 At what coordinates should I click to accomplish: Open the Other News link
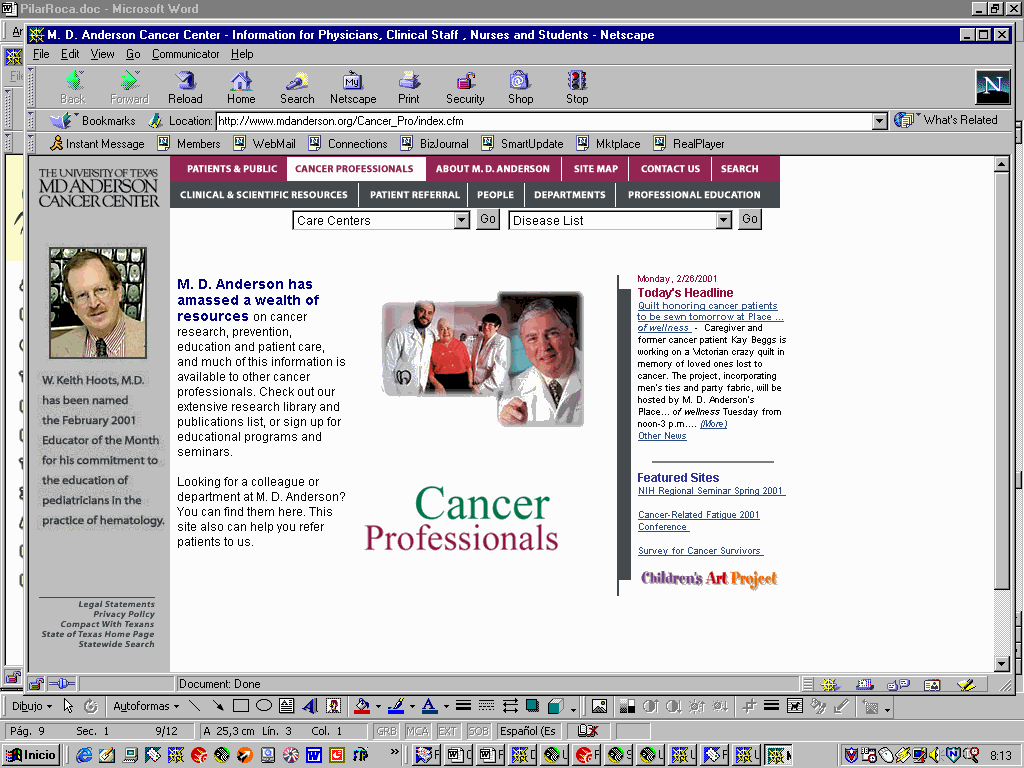(662, 436)
